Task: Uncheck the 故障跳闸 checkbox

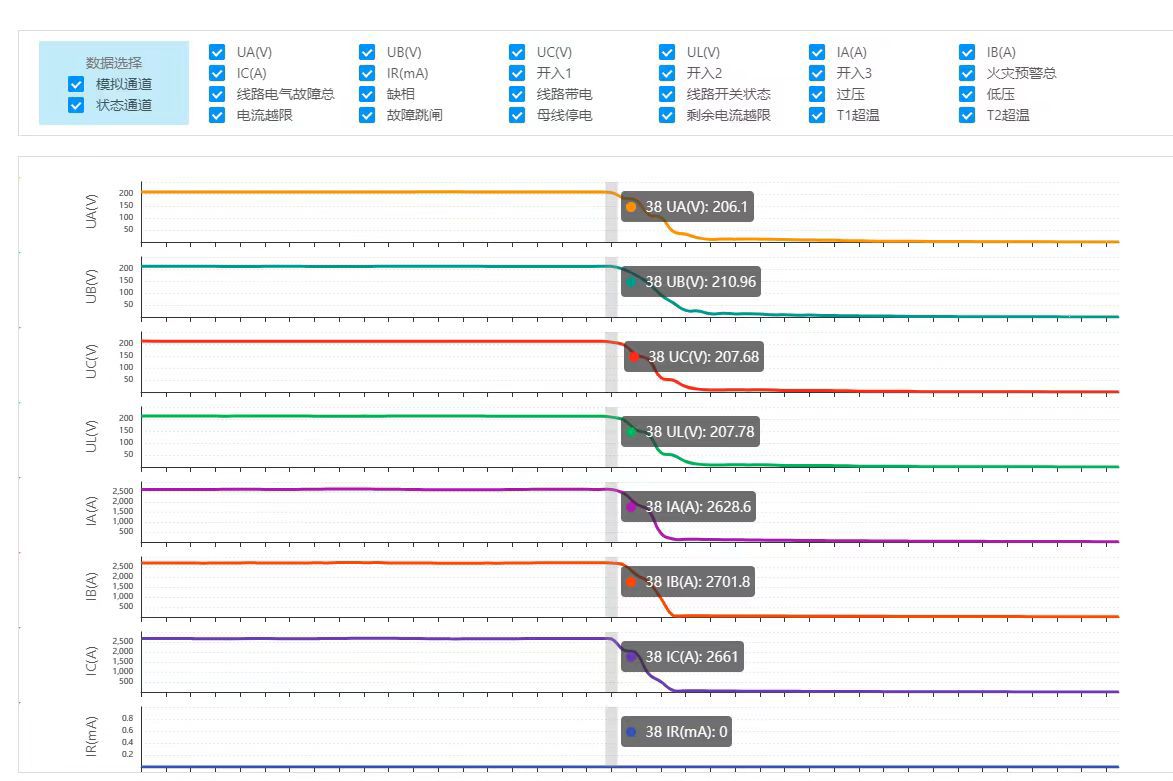Action: point(367,115)
